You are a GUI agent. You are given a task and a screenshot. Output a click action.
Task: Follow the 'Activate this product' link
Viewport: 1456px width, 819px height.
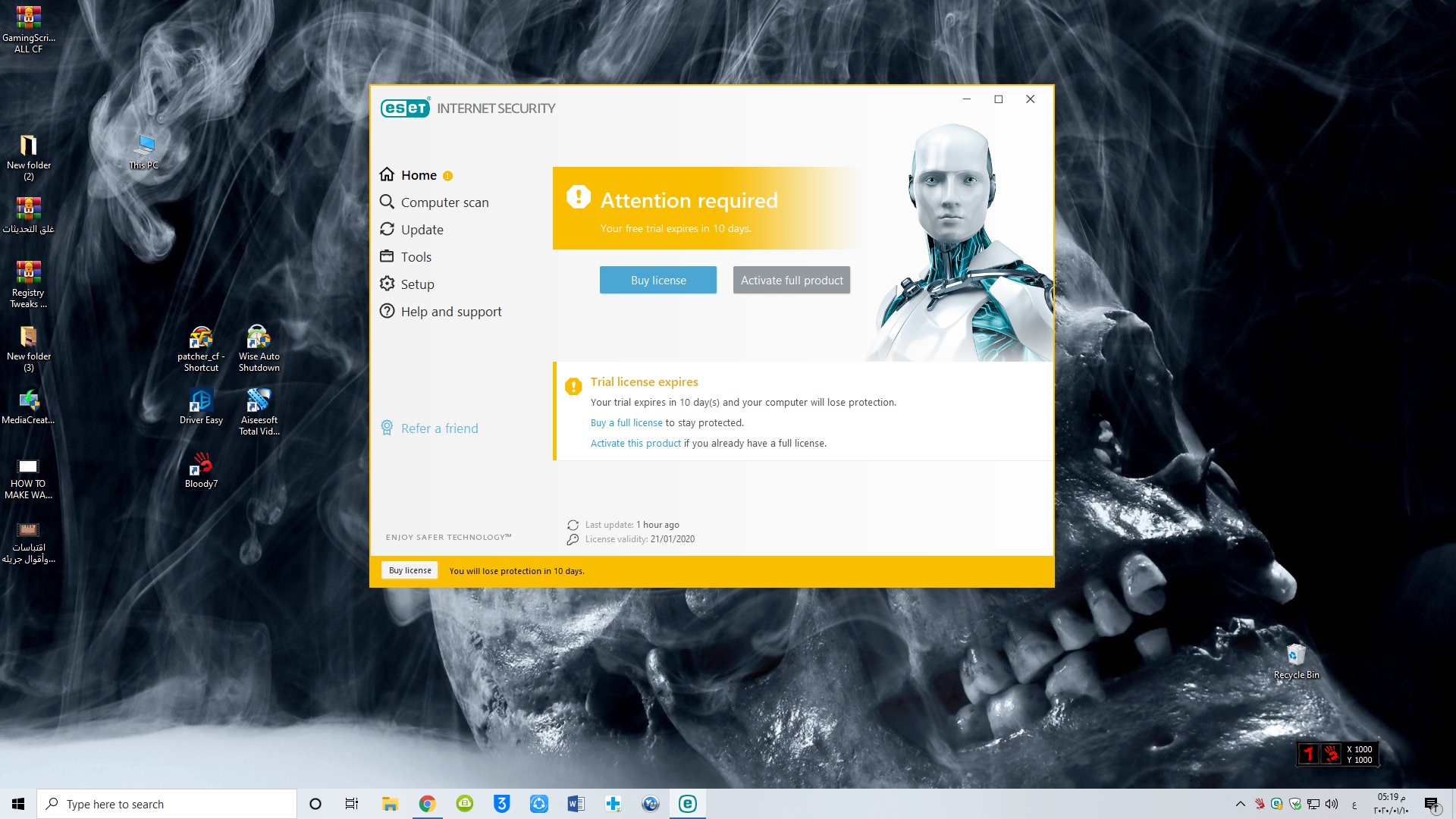635,444
